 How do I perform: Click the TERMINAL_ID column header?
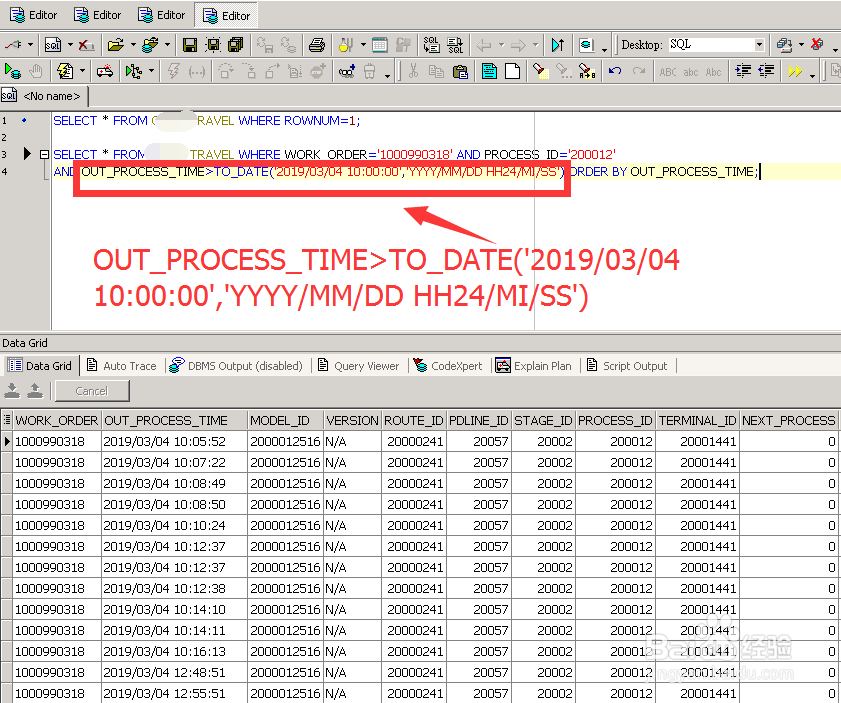[x=698, y=420]
